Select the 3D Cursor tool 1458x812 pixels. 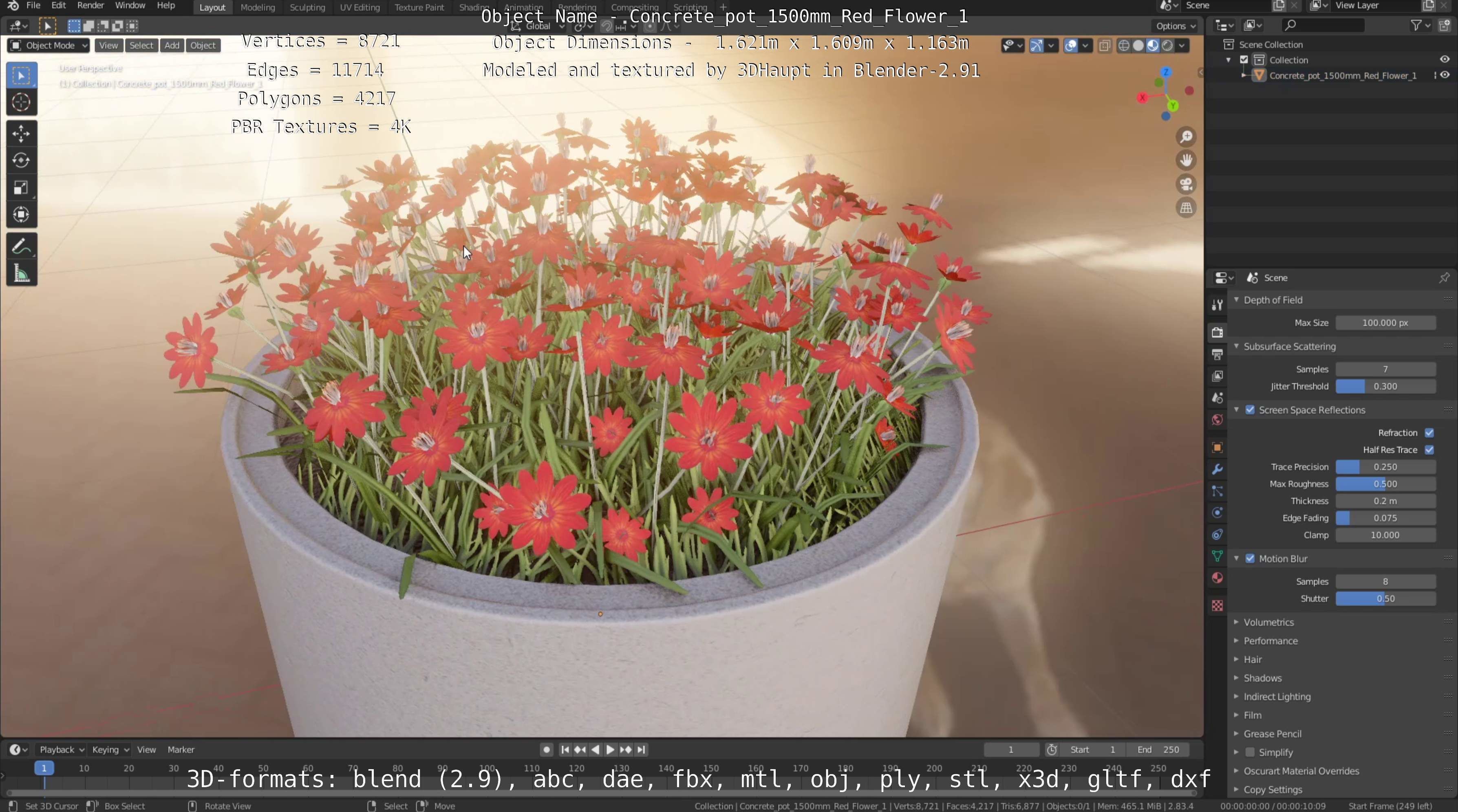22,102
